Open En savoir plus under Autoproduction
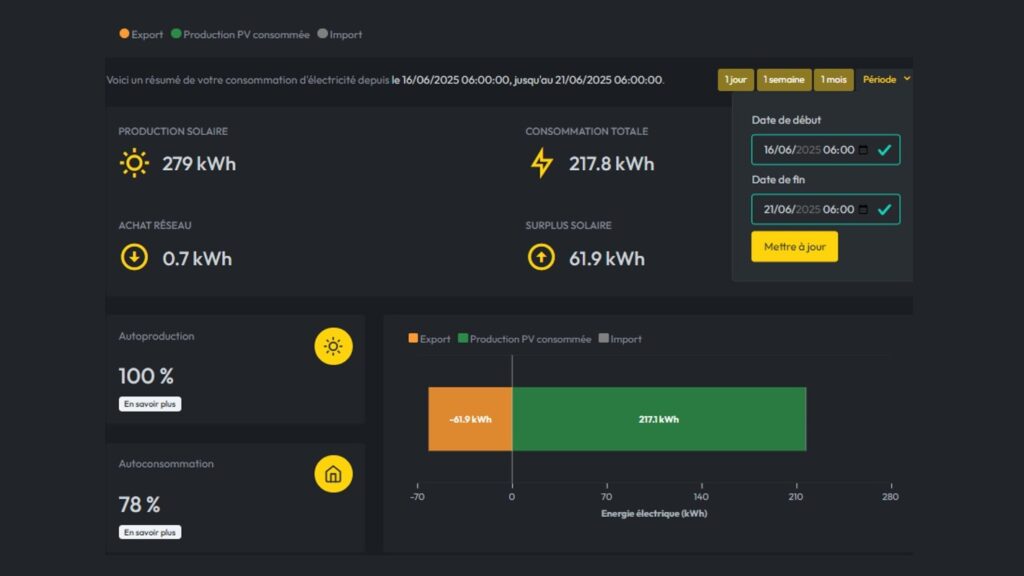 [150, 404]
